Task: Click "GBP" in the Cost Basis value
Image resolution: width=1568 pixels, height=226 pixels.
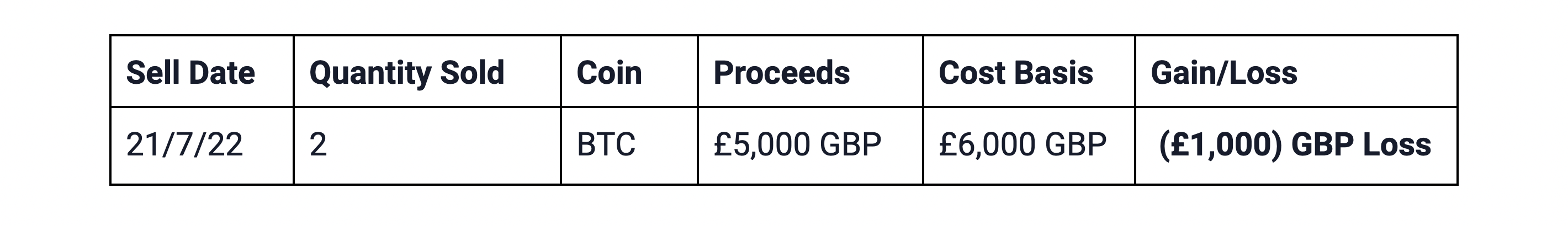Action: point(1076,144)
